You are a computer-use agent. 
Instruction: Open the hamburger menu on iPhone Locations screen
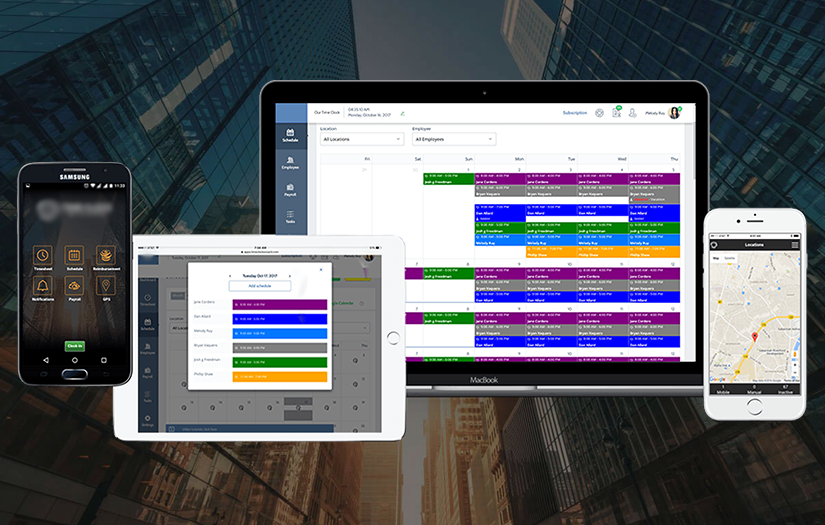click(795, 245)
